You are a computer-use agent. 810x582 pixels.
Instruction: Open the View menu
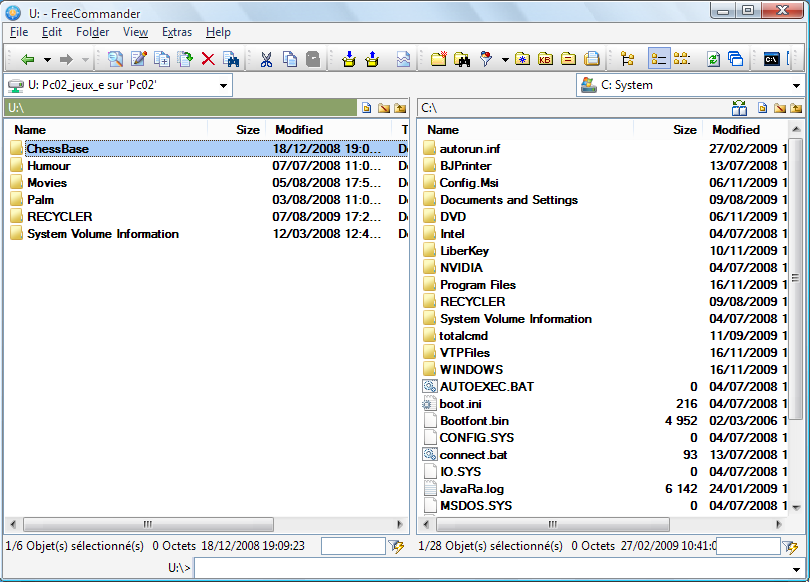coord(135,32)
